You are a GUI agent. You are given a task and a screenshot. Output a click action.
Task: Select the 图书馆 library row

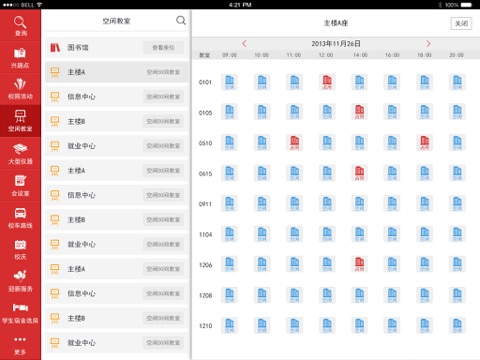tap(116, 47)
